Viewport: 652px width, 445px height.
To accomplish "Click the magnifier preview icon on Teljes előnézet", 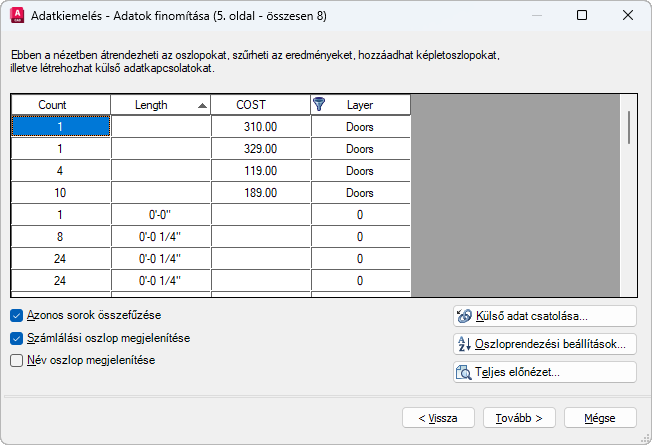I will tap(464, 372).
